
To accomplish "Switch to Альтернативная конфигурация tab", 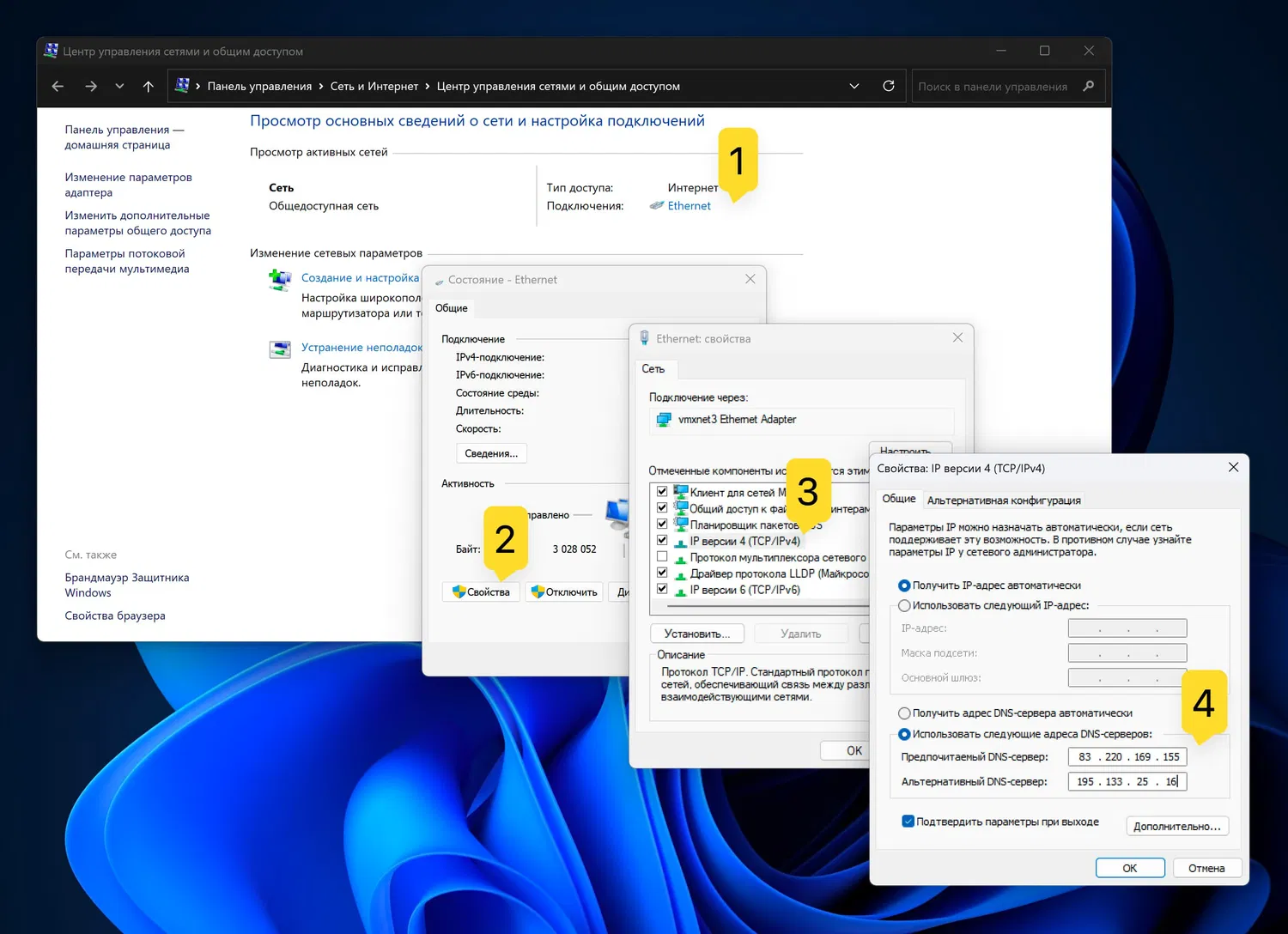I will pyautogui.click(x=1003, y=500).
